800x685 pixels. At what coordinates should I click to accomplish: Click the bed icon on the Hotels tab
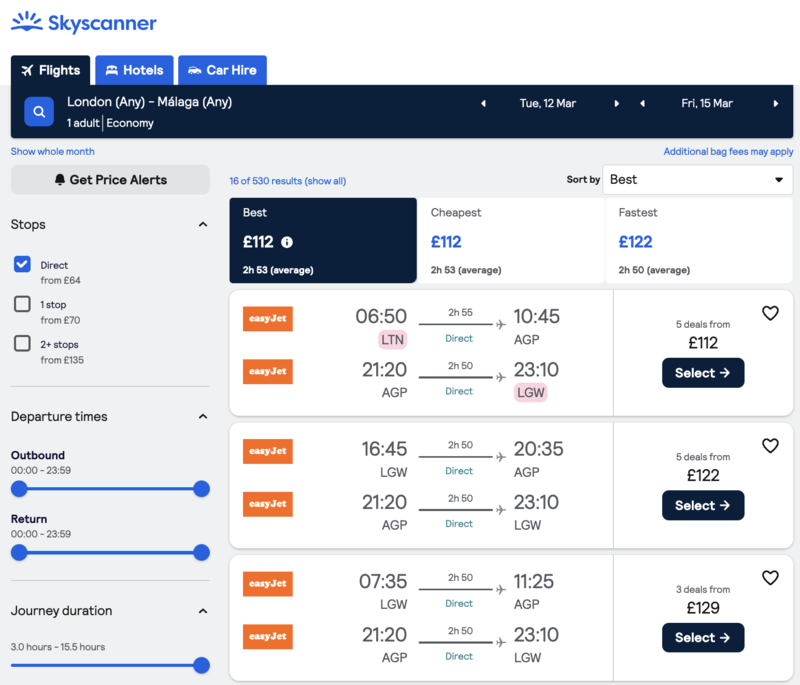click(109, 70)
